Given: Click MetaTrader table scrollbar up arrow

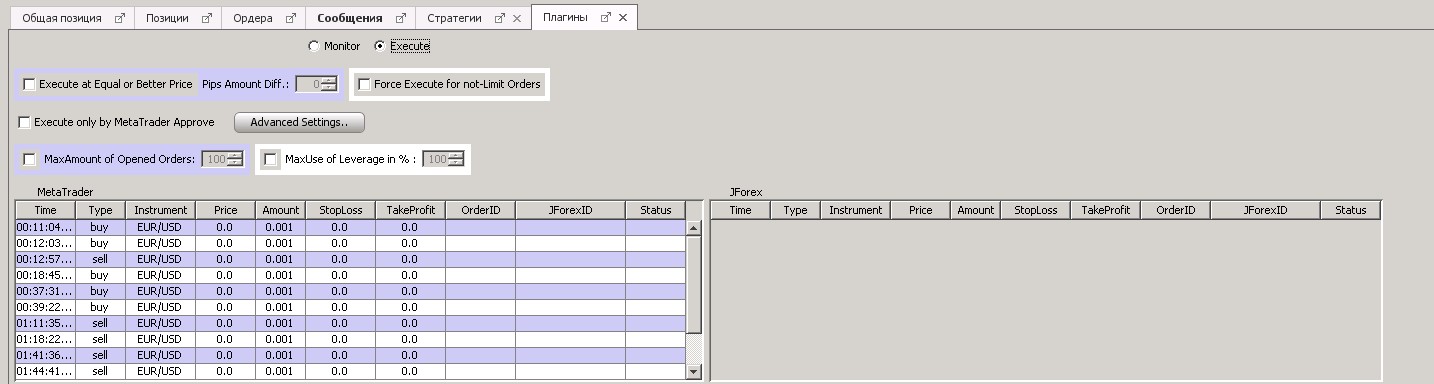Looking at the screenshot, I should click(x=694, y=227).
